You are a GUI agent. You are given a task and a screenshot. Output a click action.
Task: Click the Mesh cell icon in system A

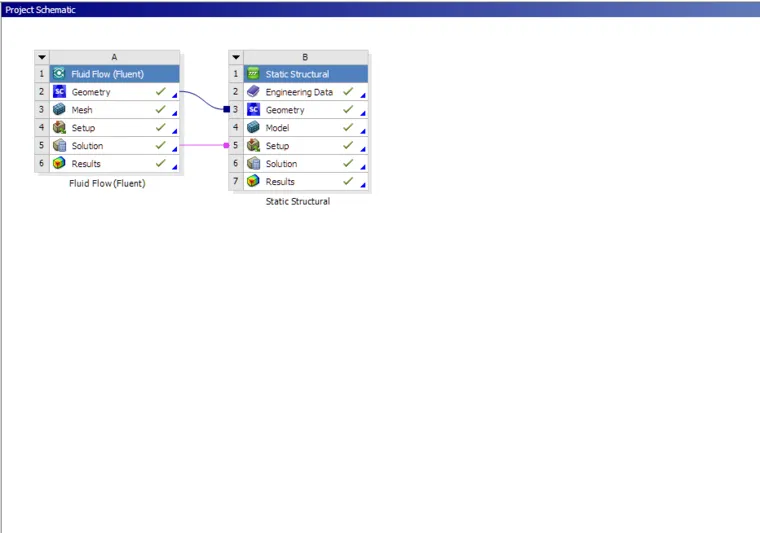(x=59, y=110)
